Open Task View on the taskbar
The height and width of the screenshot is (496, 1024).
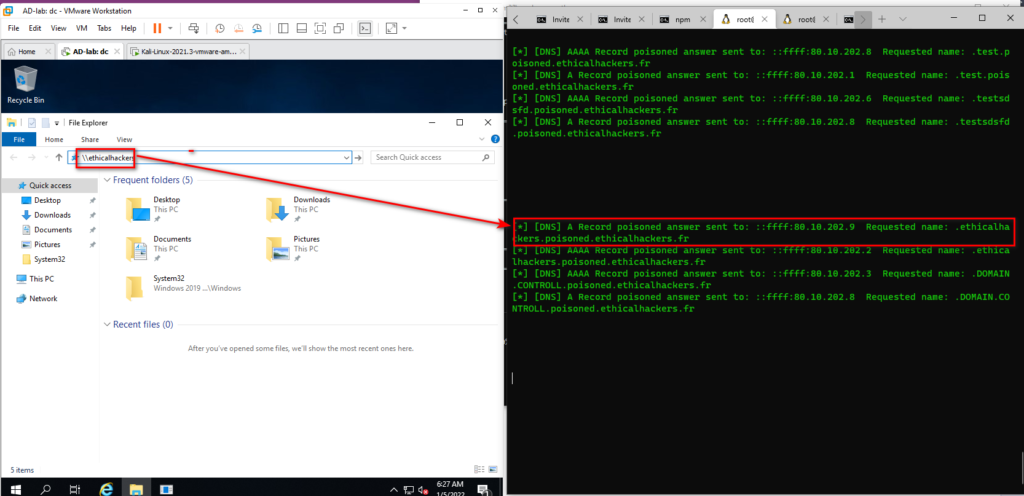click(75, 488)
